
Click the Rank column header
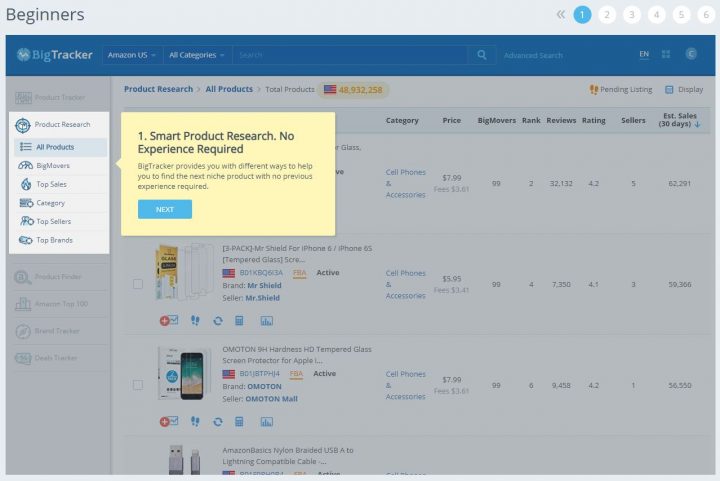531,120
